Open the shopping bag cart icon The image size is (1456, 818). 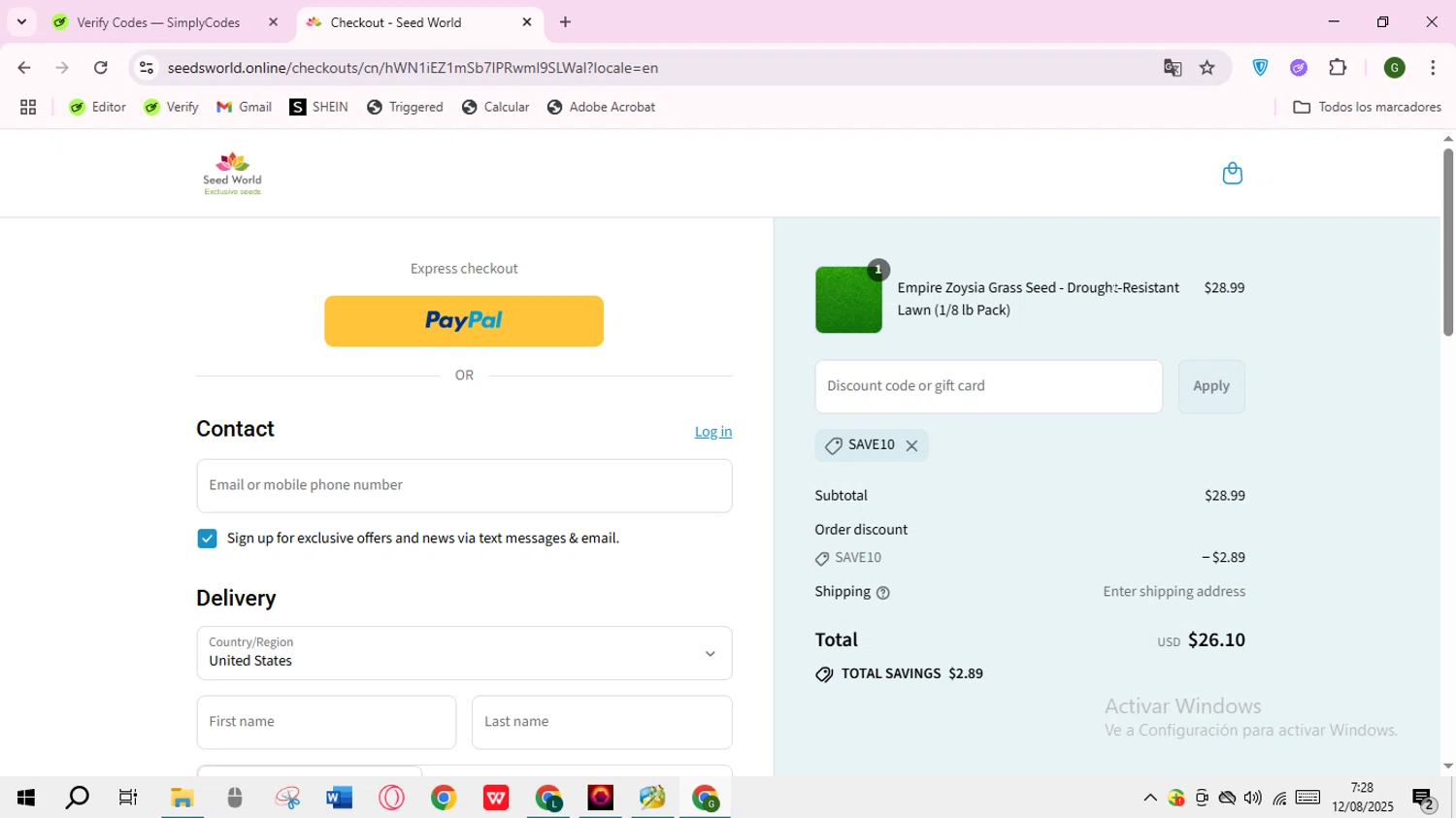click(x=1232, y=173)
